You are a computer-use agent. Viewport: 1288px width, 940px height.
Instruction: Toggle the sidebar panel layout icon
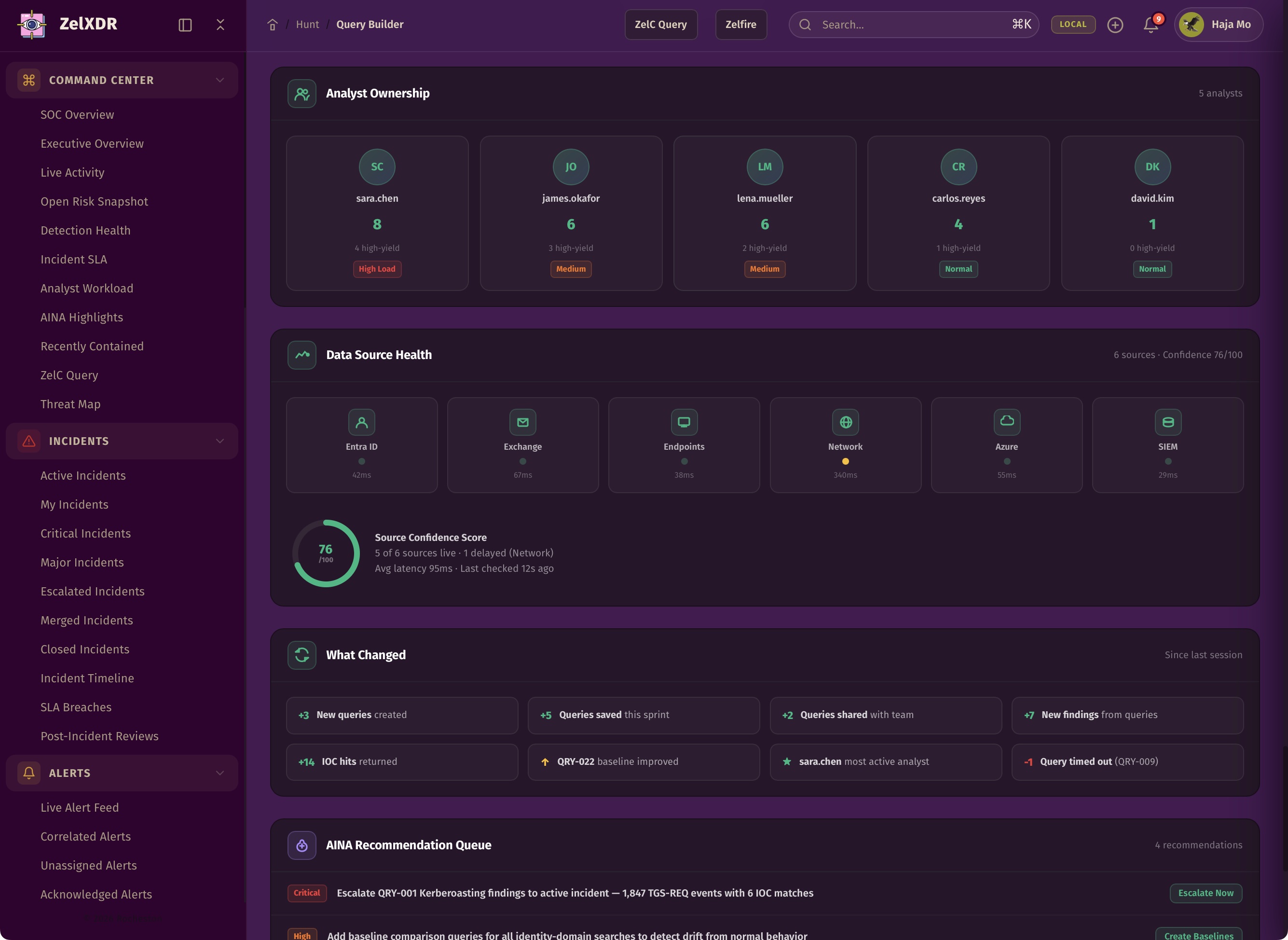pyautogui.click(x=185, y=25)
